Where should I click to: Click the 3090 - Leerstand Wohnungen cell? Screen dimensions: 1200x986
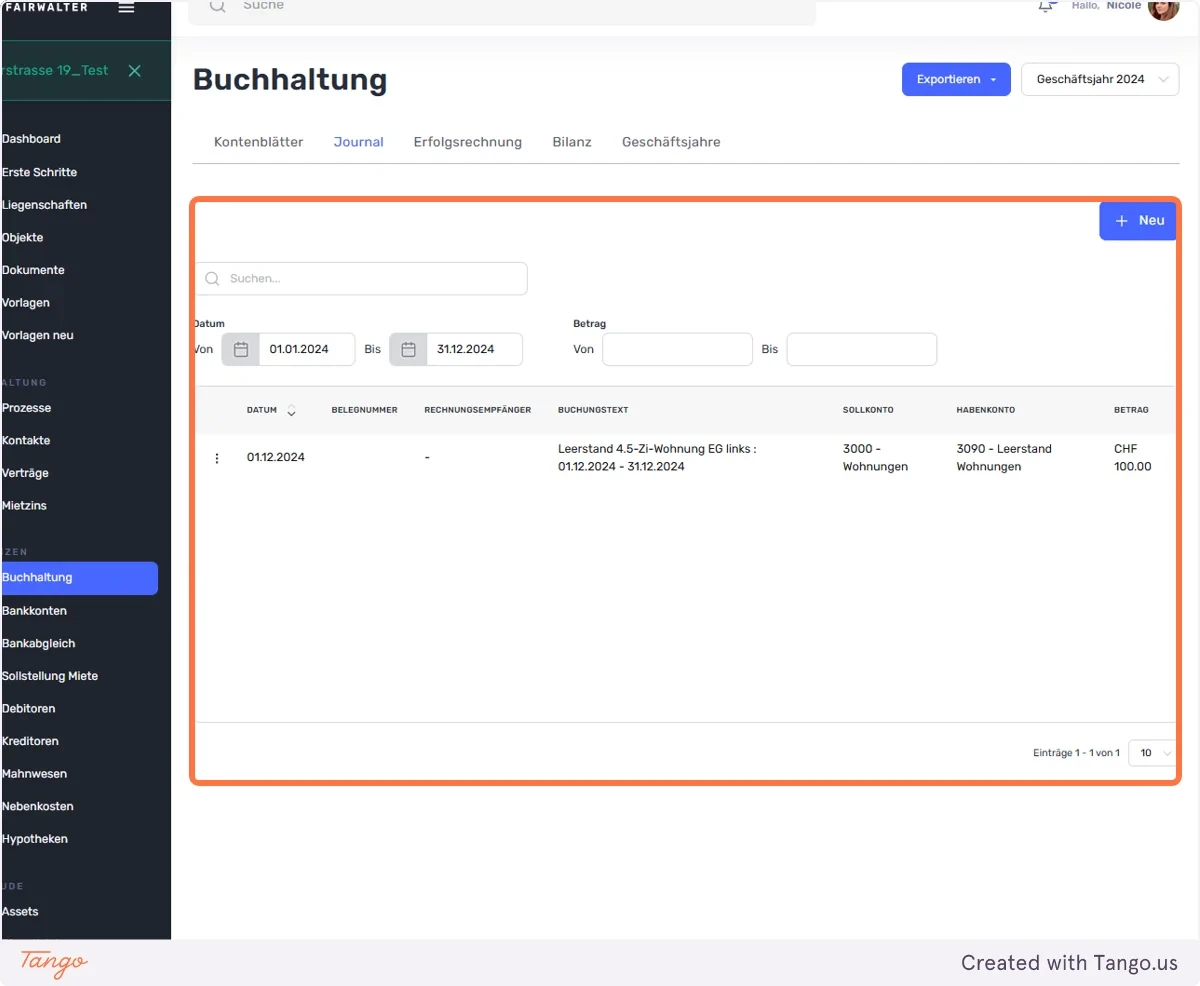coord(1004,458)
